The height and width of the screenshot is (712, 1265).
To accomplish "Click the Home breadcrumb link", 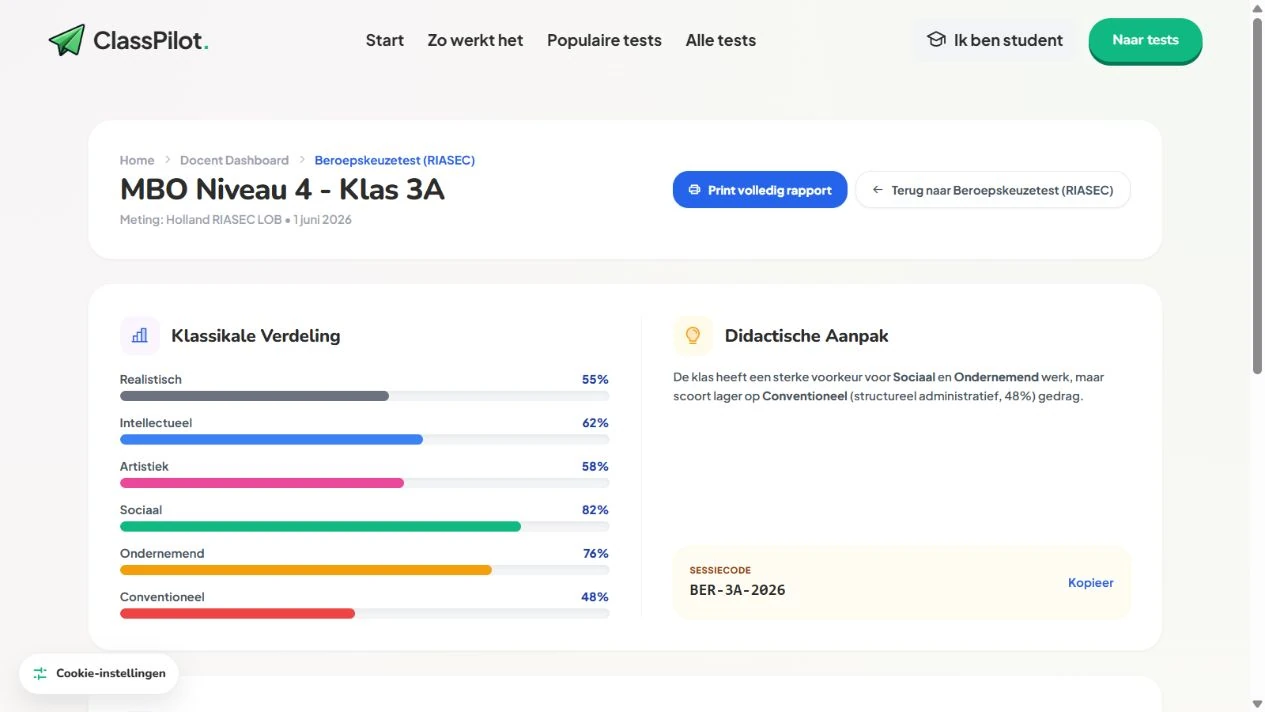I will point(137,160).
